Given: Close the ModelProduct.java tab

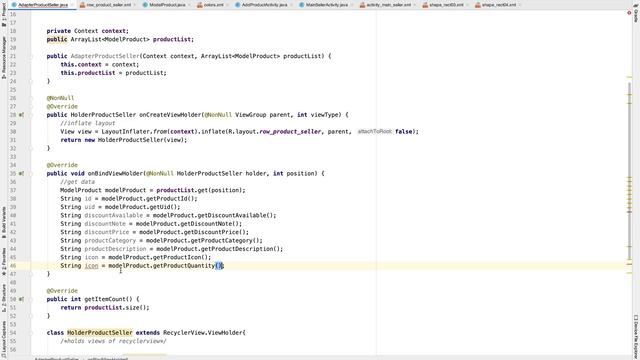Looking at the screenshot, I should tap(189, 5).
